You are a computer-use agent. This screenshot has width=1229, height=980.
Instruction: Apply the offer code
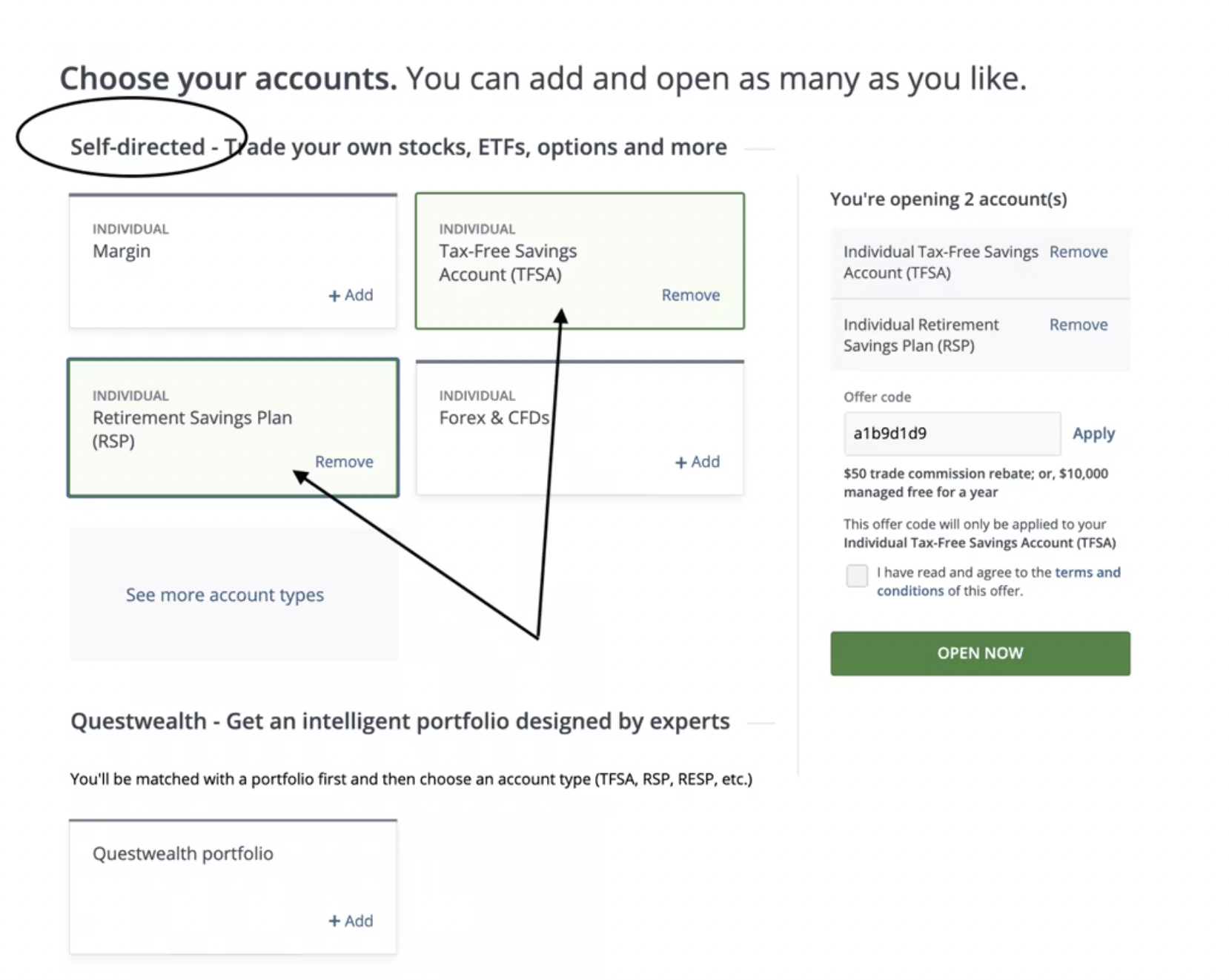point(1093,434)
